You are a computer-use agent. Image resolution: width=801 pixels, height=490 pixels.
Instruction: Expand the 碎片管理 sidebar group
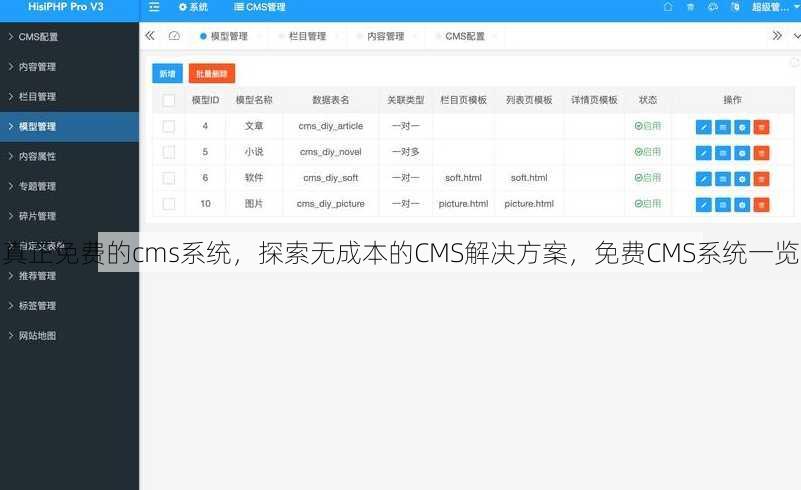pyautogui.click(x=69, y=216)
